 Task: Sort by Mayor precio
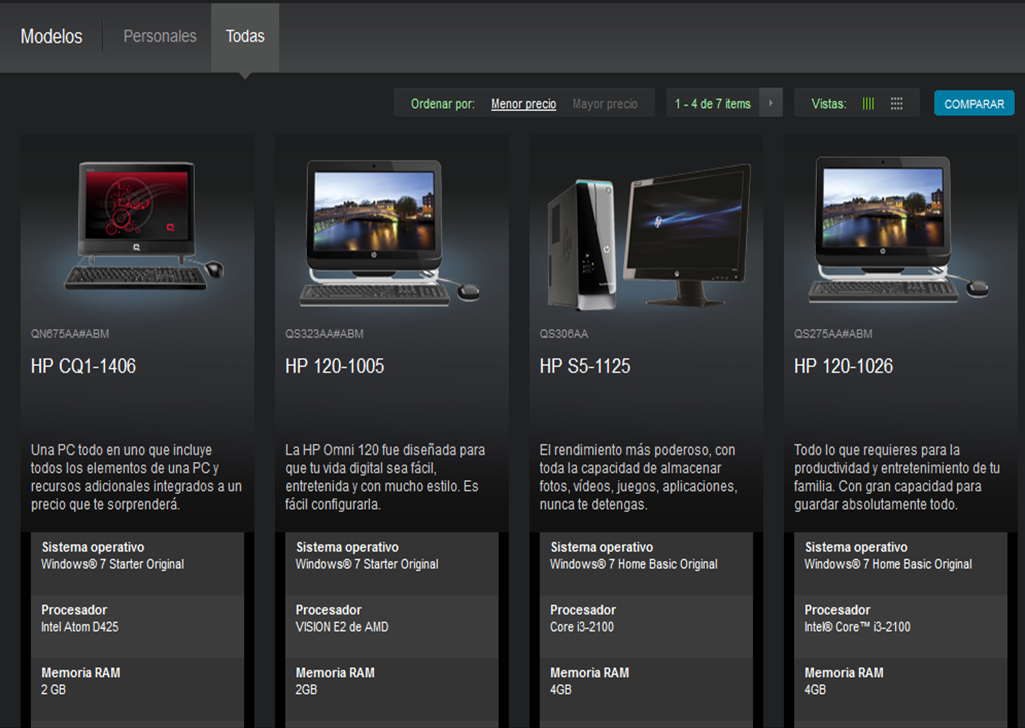pyautogui.click(x=604, y=104)
